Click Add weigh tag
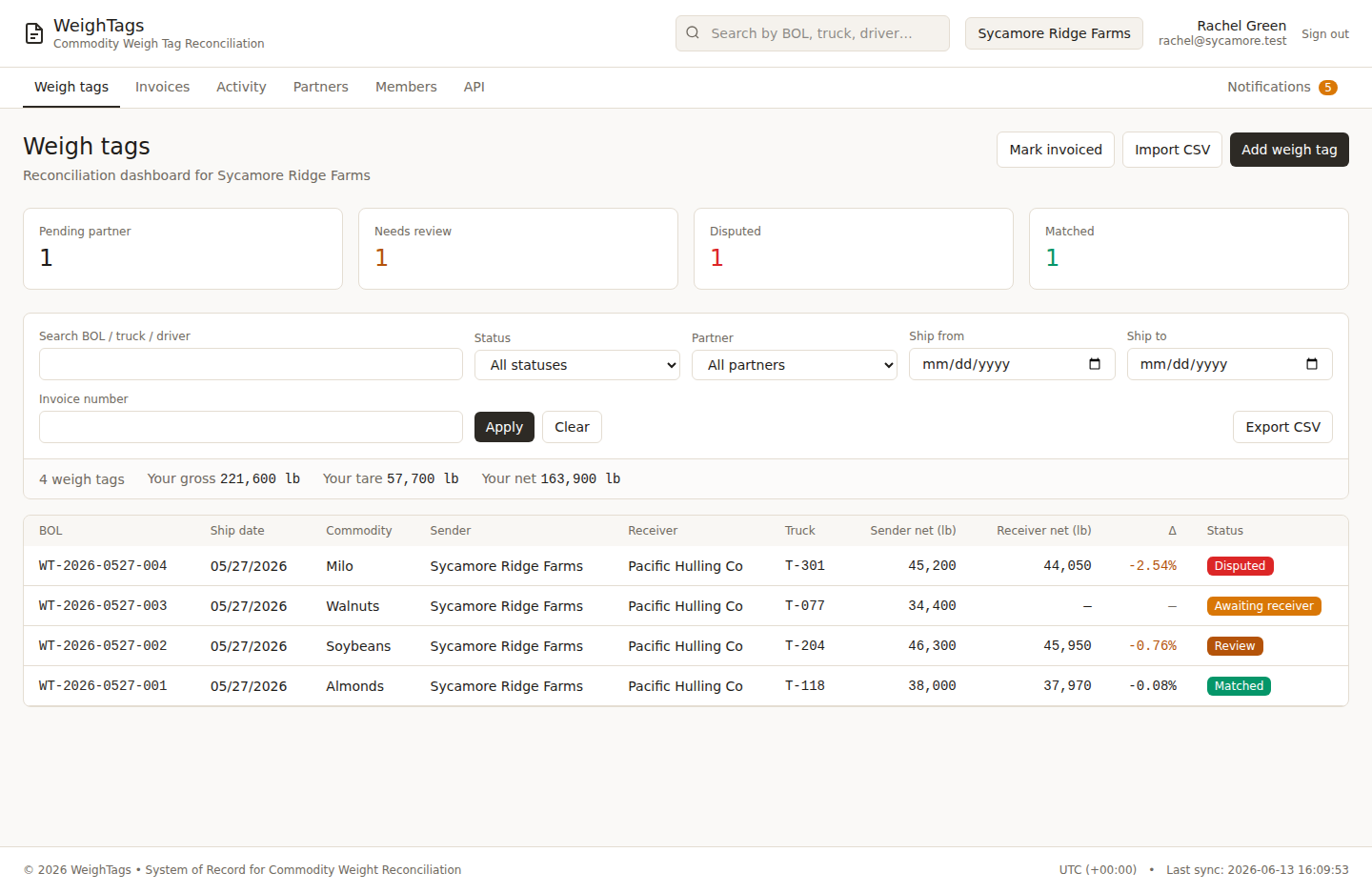This screenshot has width=1372, height=893. [1289, 150]
